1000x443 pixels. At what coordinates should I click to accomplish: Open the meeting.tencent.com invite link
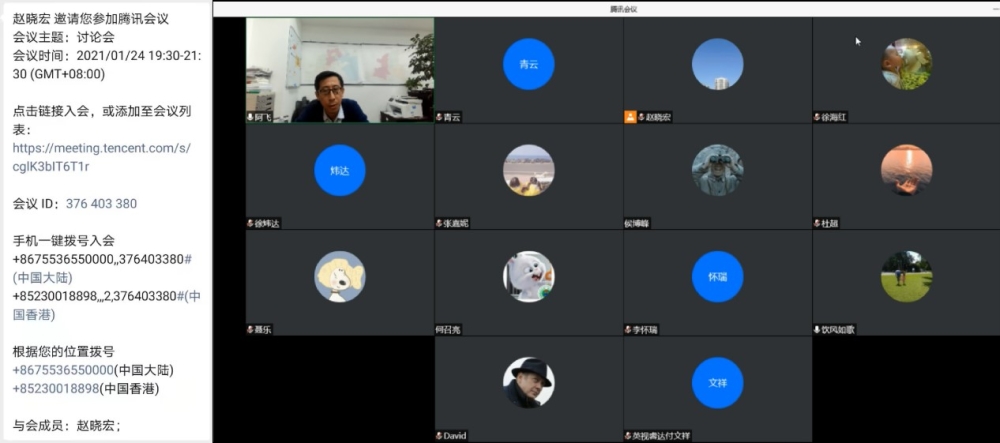(x=101, y=157)
